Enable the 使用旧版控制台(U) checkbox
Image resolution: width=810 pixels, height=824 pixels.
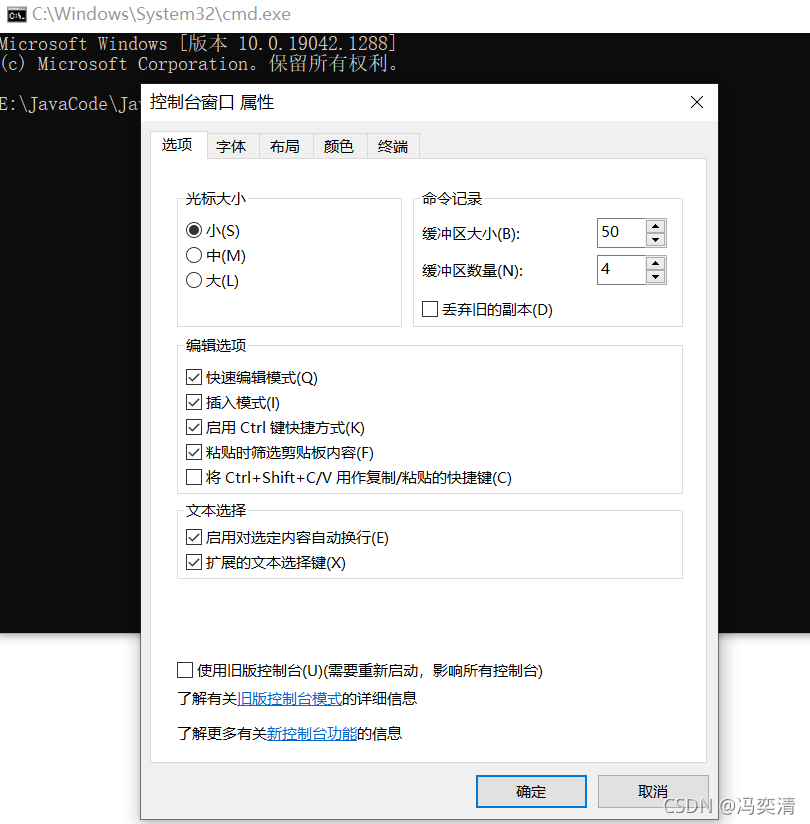pos(185,670)
